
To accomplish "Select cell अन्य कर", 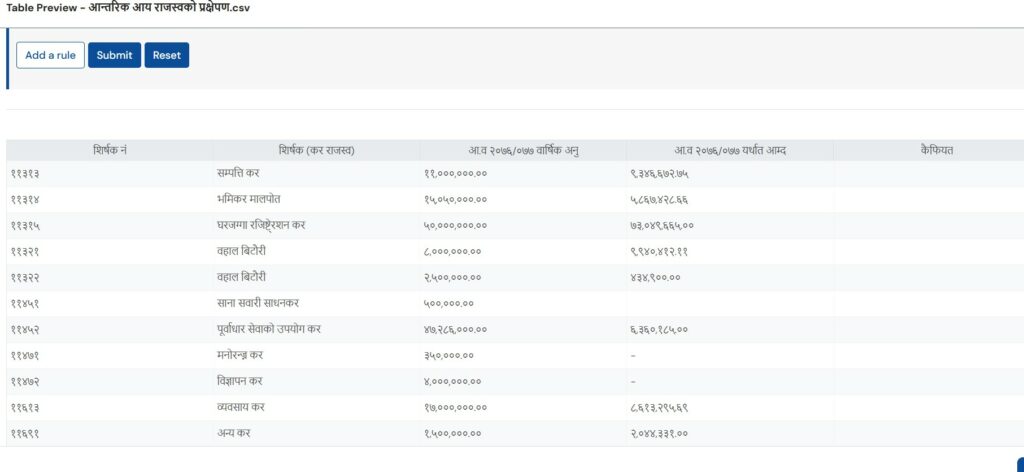I will [317, 433].
